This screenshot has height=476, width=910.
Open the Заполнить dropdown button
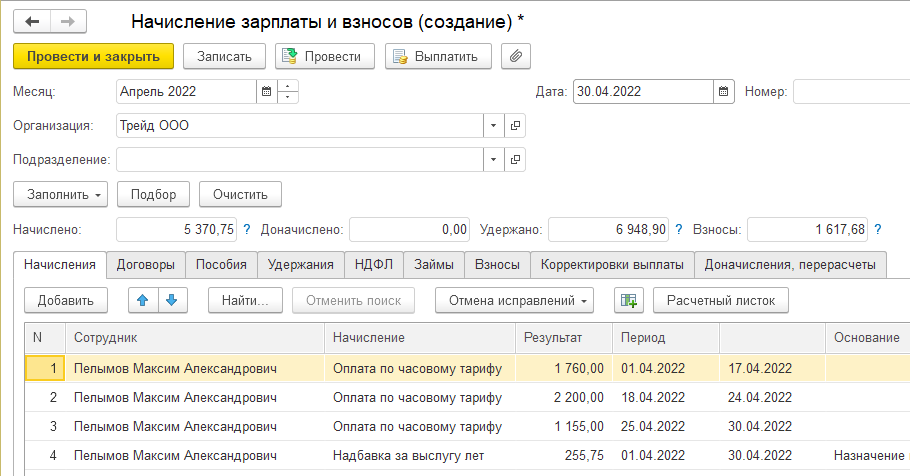click(x=61, y=194)
